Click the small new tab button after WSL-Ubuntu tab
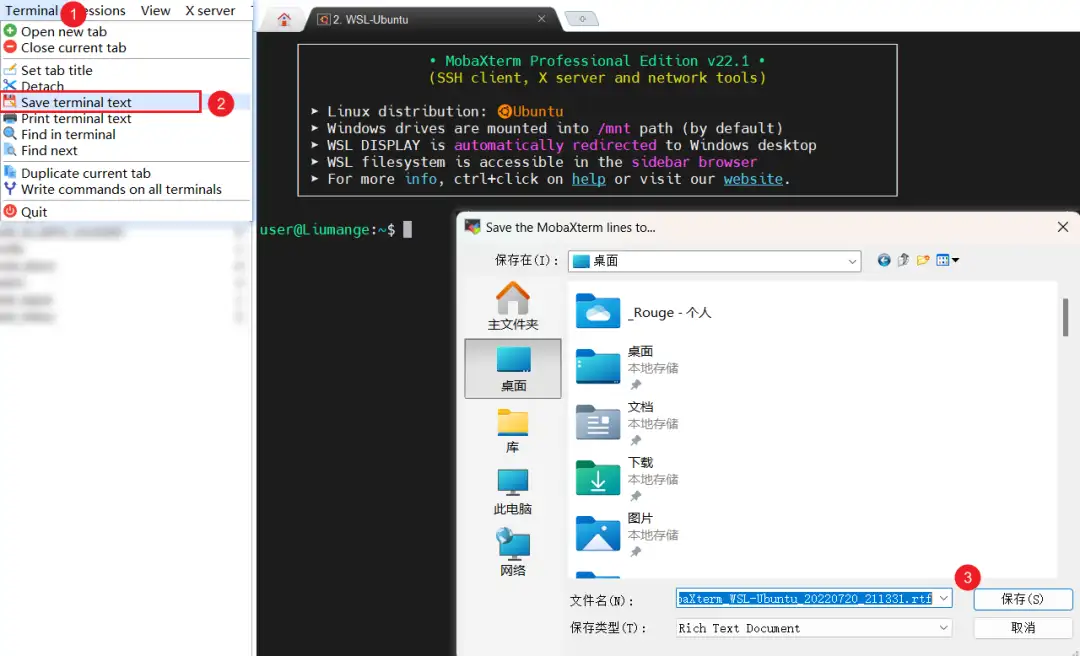Viewport: 1080px width, 656px height. (x=582, y=19)
